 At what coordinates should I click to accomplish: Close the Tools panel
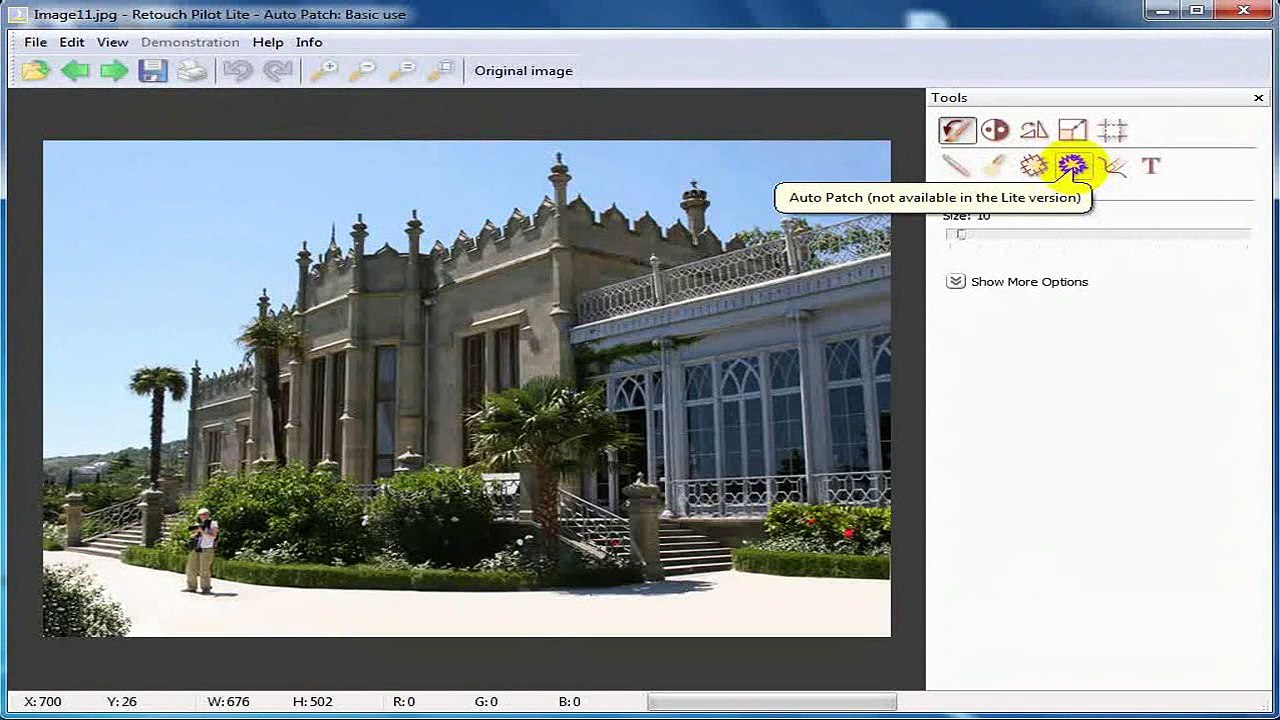coord(1258,98)
